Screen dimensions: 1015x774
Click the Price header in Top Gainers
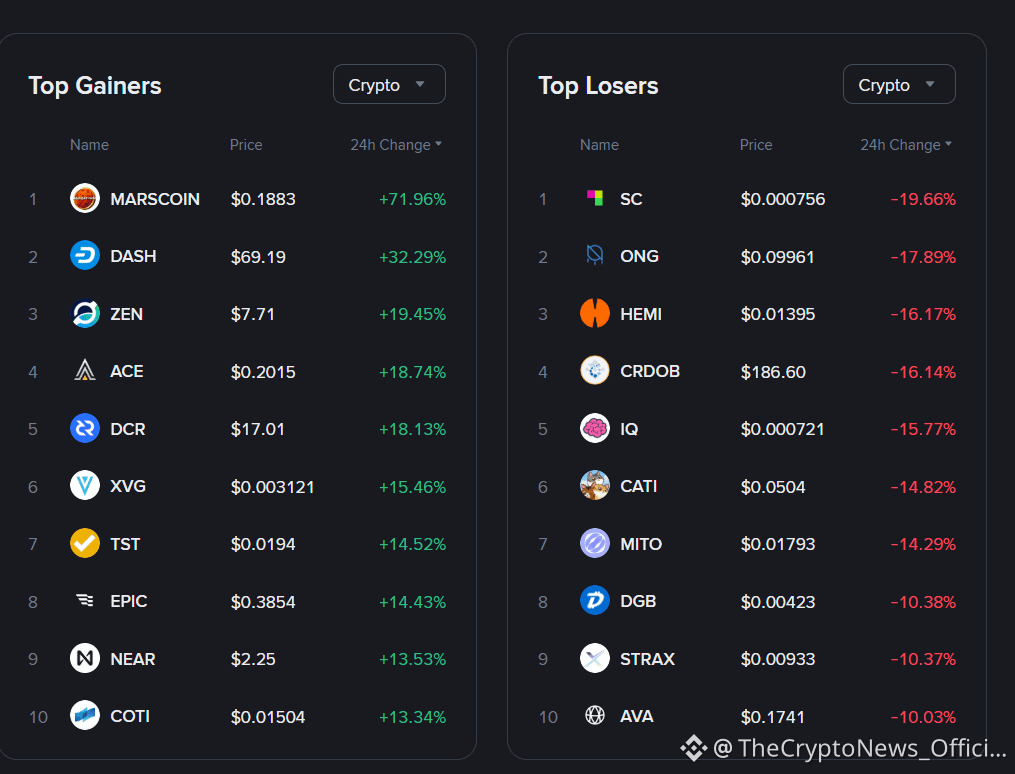click(x=246, y=145)
